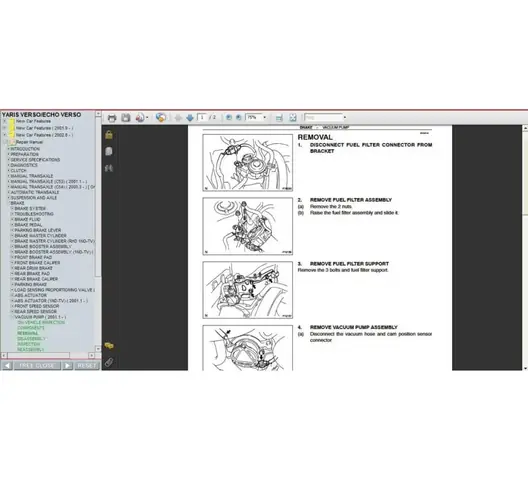This screenshot has height=480, width=528.
Task: Open COMPONENTS link under VACUUM PUMP
Action: [31, 328]
